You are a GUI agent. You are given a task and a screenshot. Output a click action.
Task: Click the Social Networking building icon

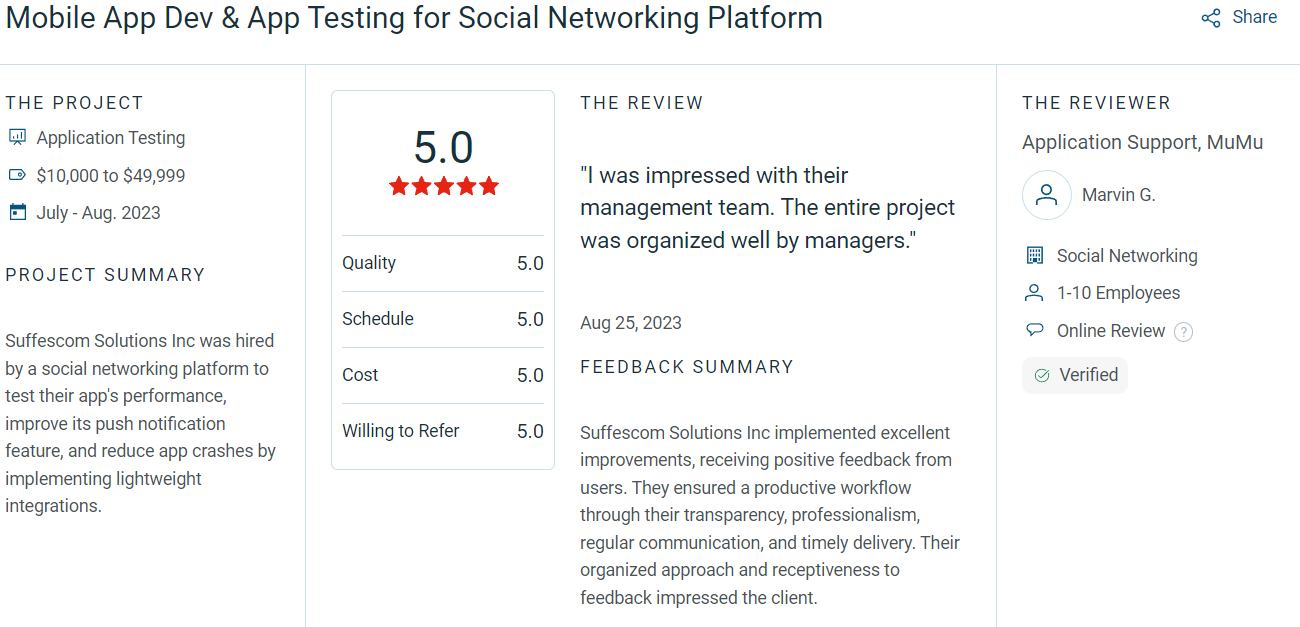coord(1035,256)
